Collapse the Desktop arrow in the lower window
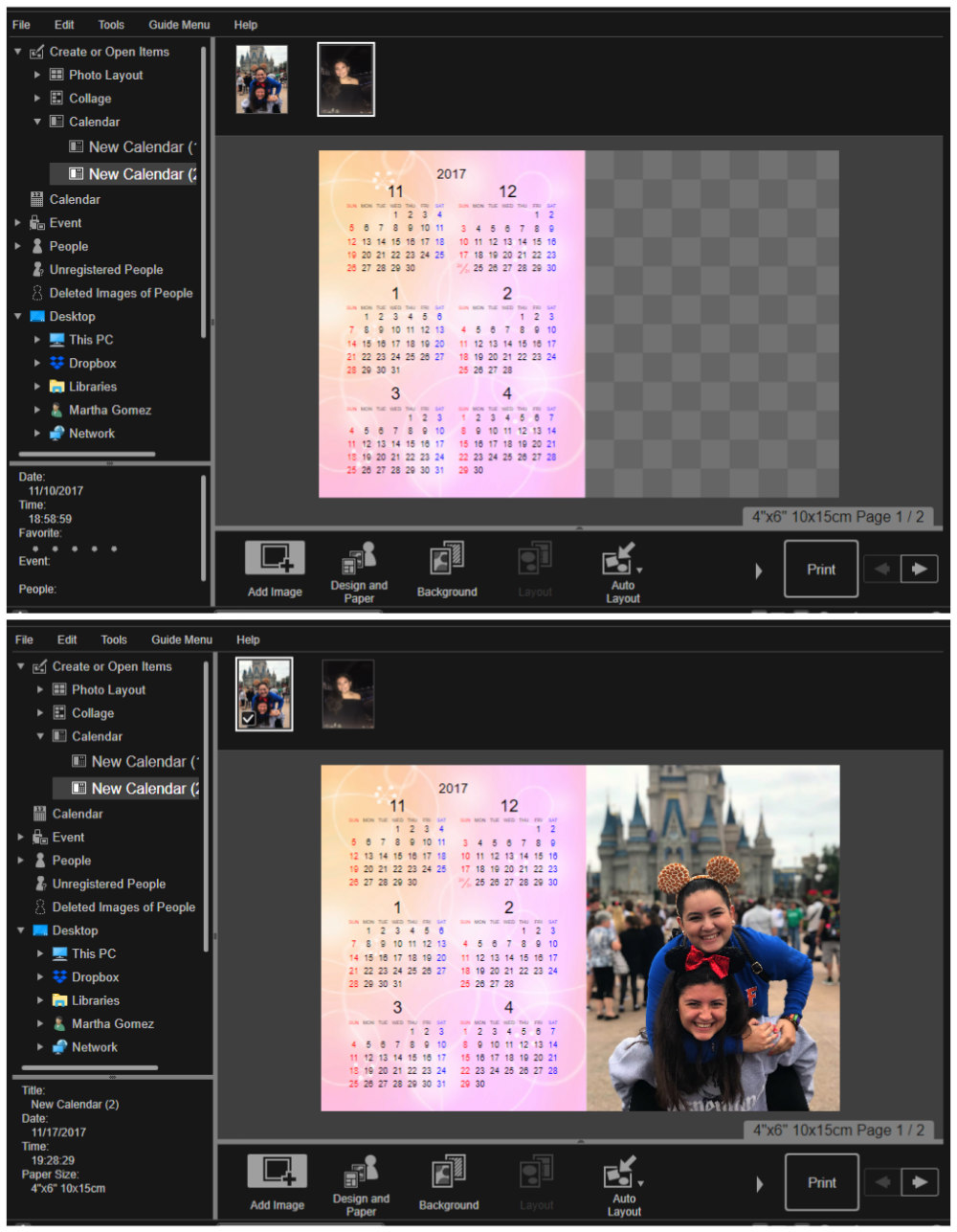This screenshot has height=1232, width=957. tap(21, 930)
